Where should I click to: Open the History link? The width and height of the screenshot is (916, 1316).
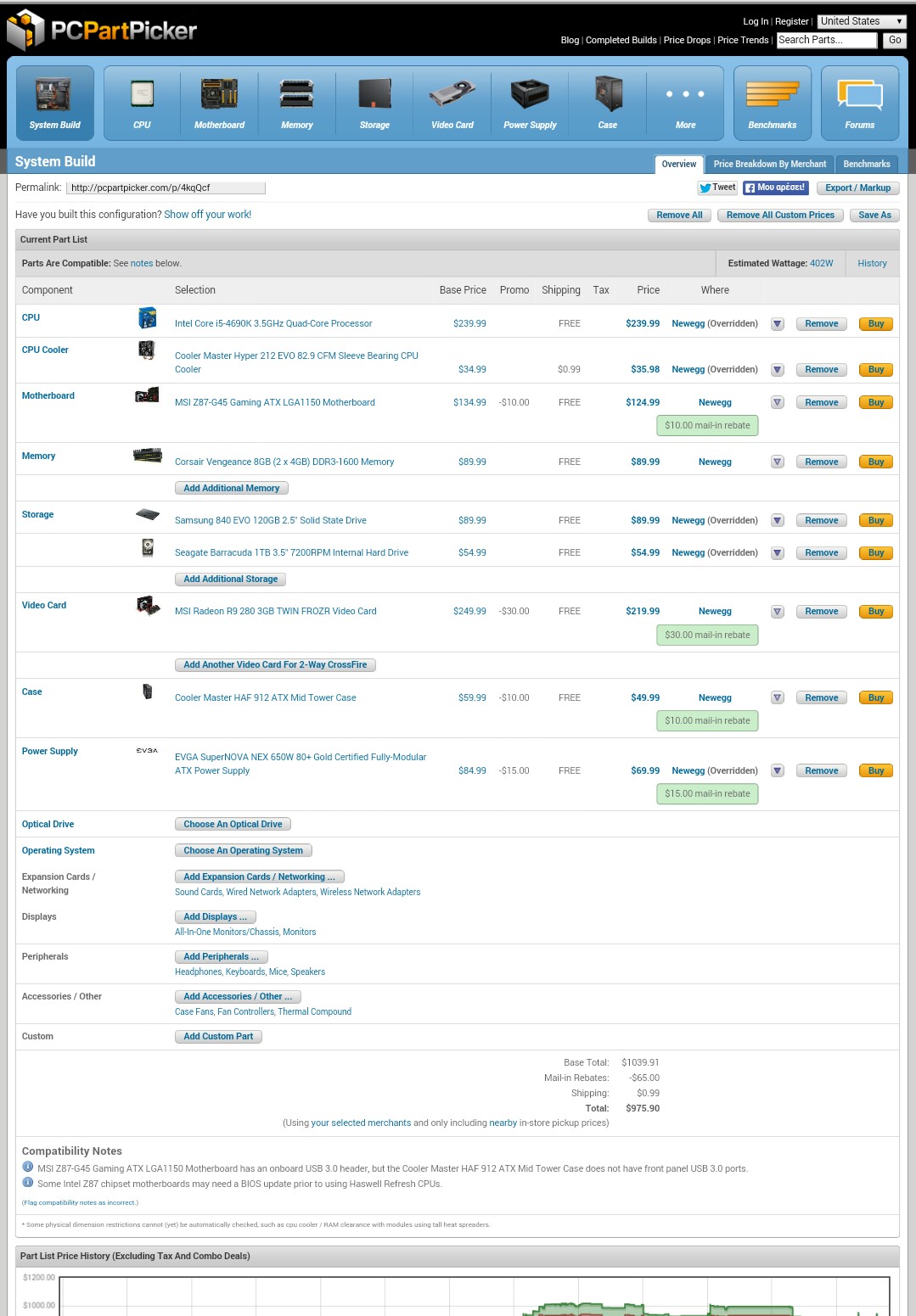coord(872,264)
